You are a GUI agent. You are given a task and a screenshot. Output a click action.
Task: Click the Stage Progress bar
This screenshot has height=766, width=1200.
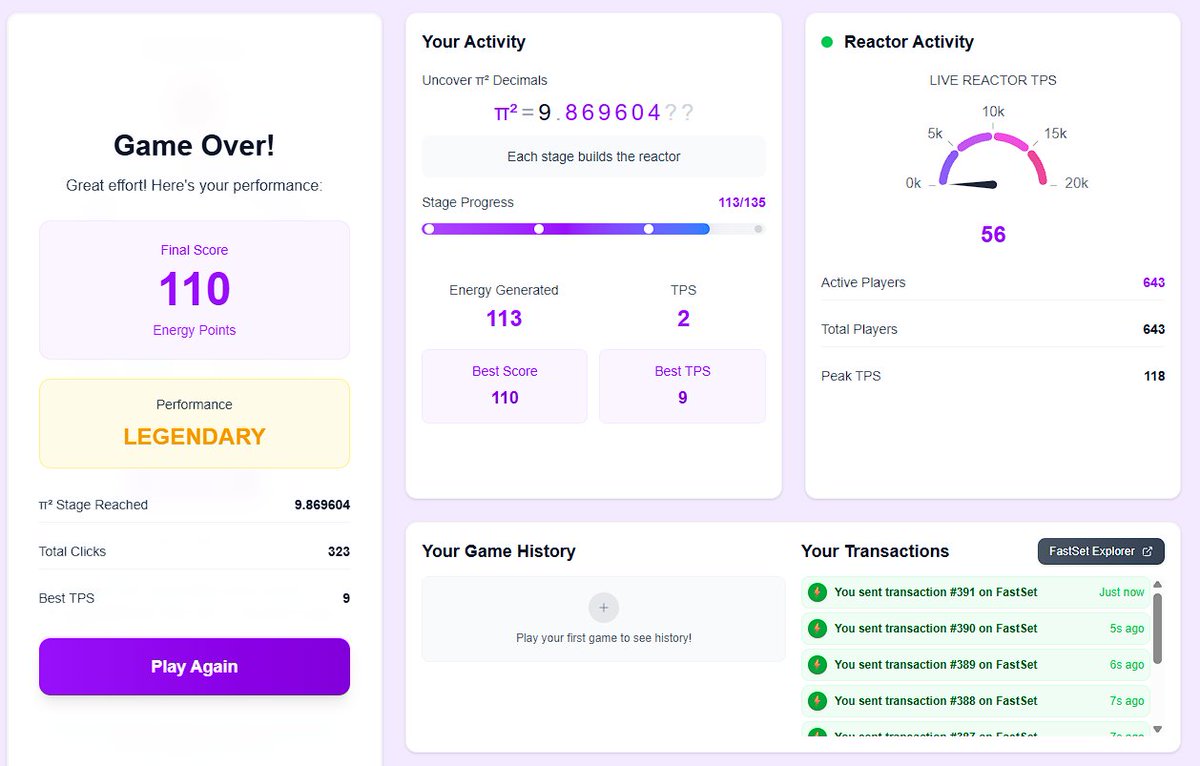click(593, 229)
